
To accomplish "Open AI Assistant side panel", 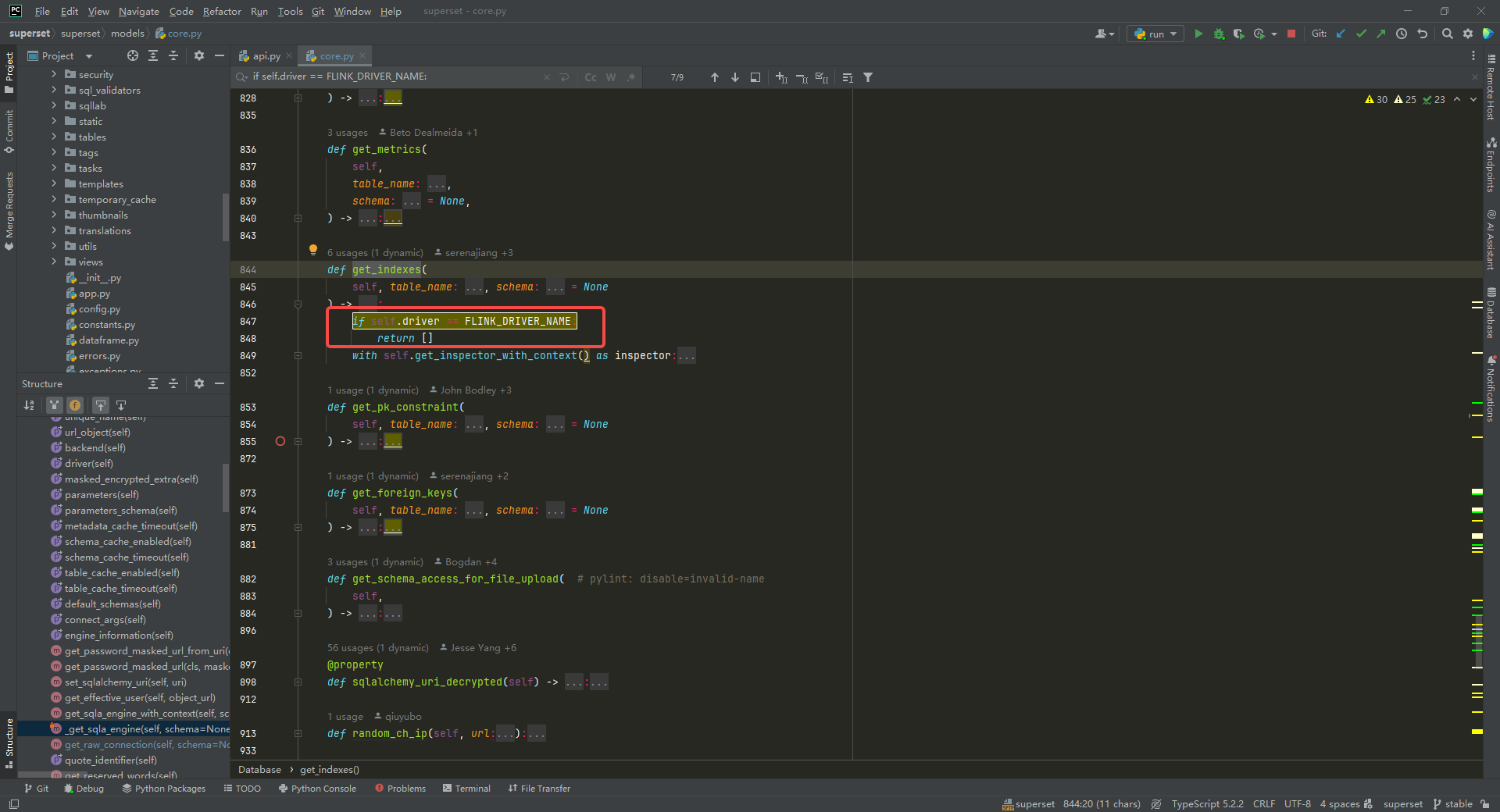I will [x=1491, y=240].
